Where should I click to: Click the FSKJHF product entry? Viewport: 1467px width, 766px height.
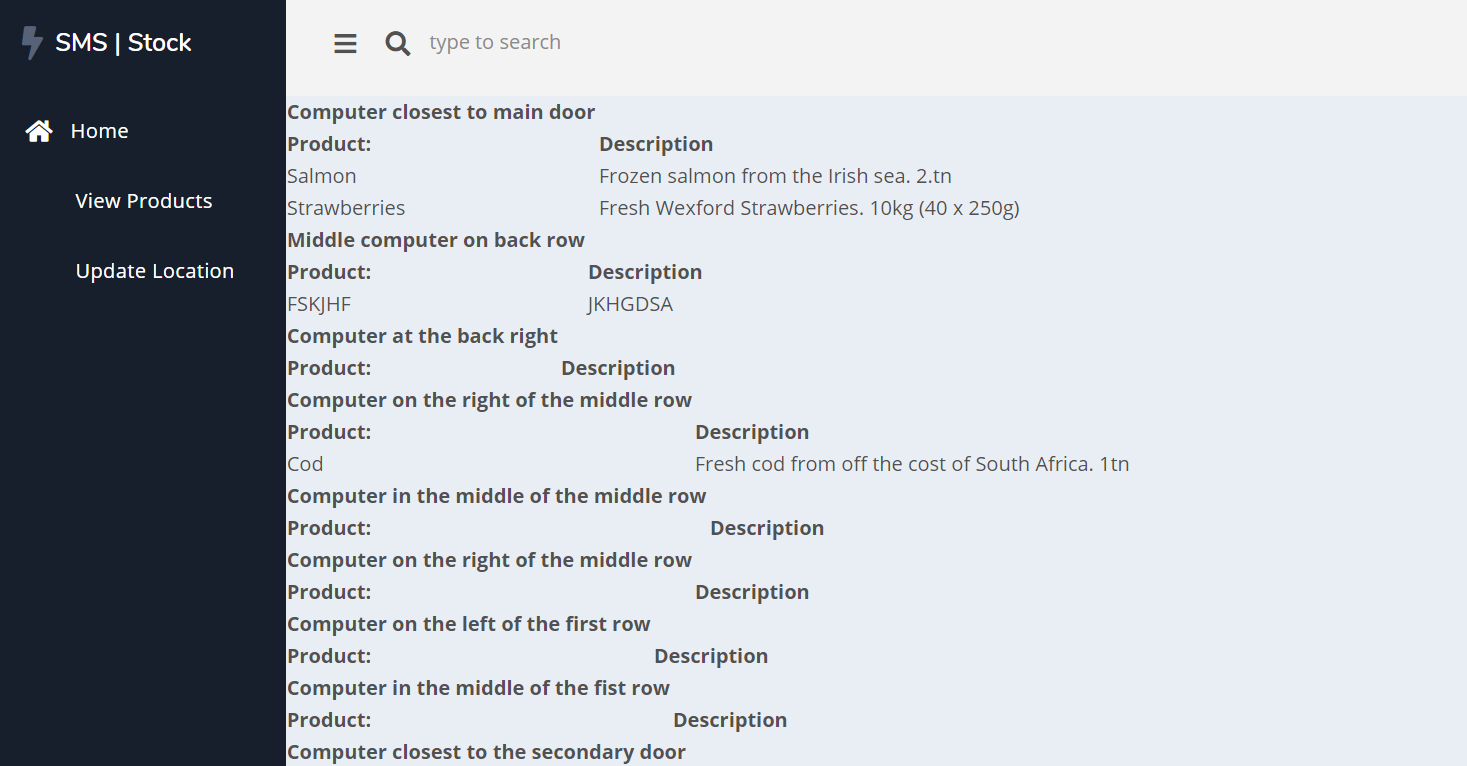tap(319, 304)
